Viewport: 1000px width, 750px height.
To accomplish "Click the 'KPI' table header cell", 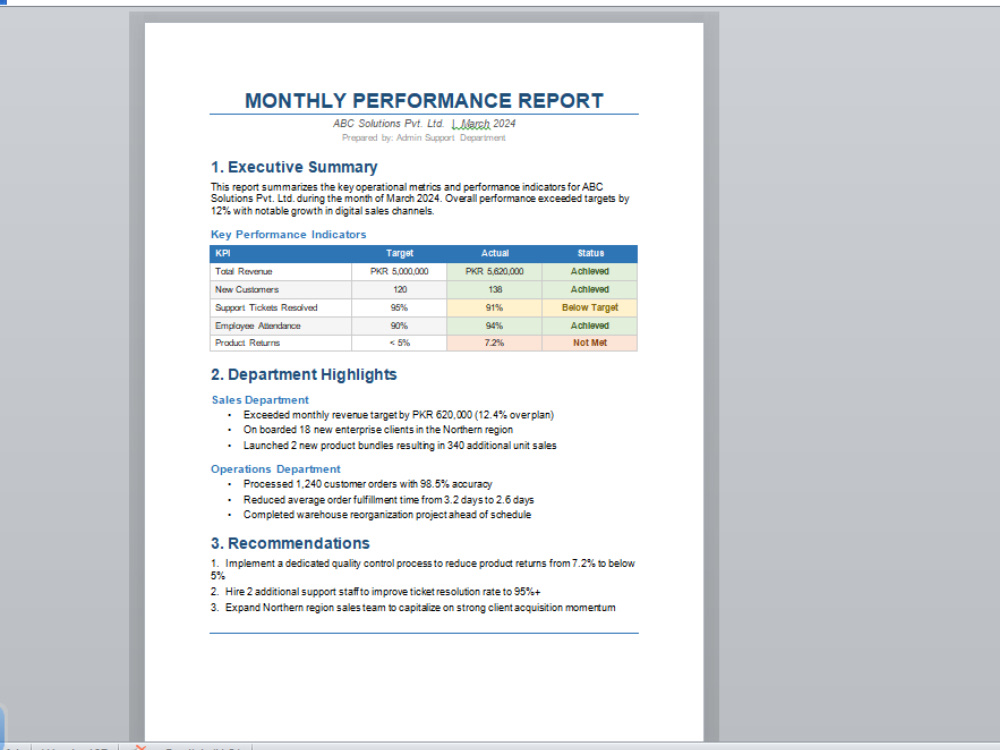I will [x=281, y=254].
